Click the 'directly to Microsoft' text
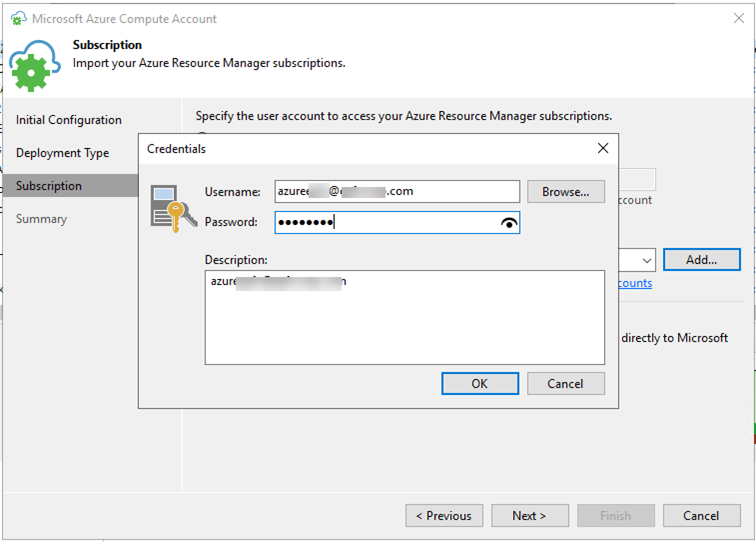The height and width of the screenshot is (542, 756). tap(675, 338)
